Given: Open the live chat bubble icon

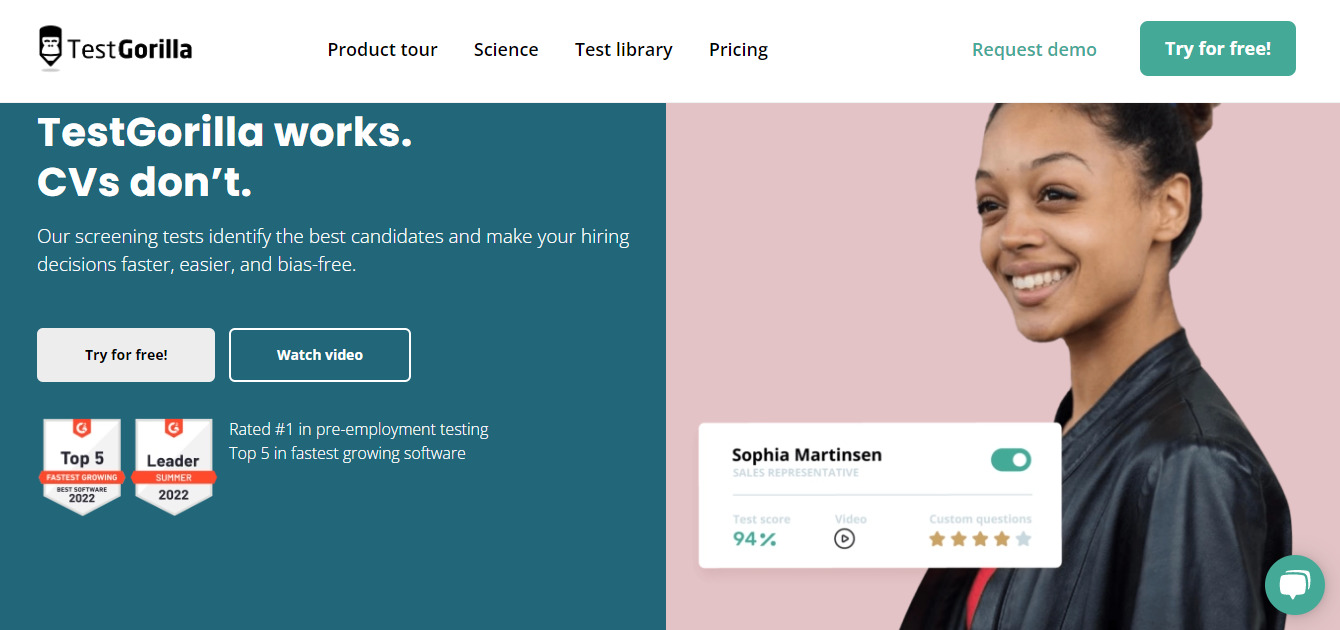Looking at the screenshot, I should click(1294, 584).
